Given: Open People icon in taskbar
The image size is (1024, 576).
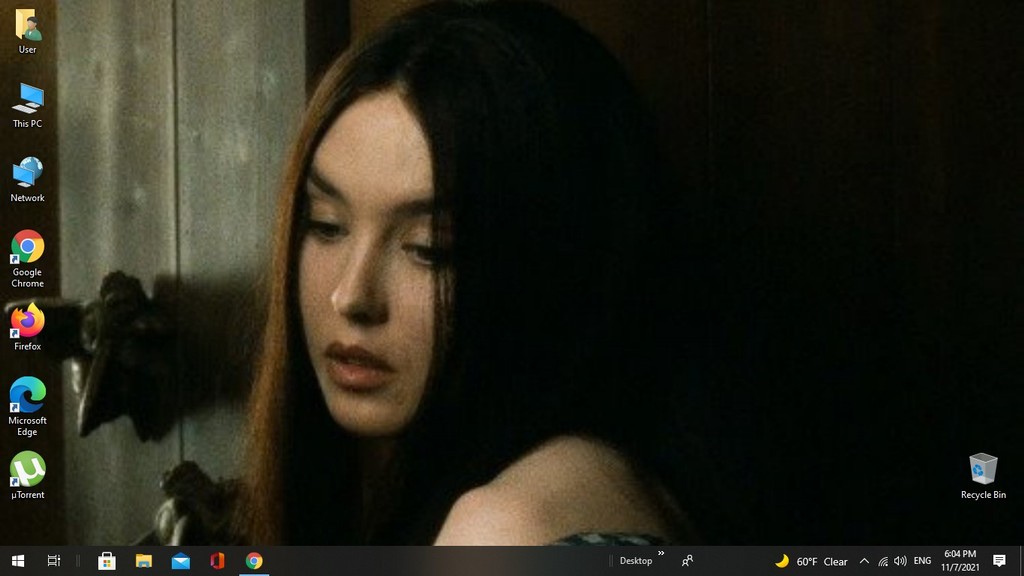Looking at the screenshot, I should 687,561.
